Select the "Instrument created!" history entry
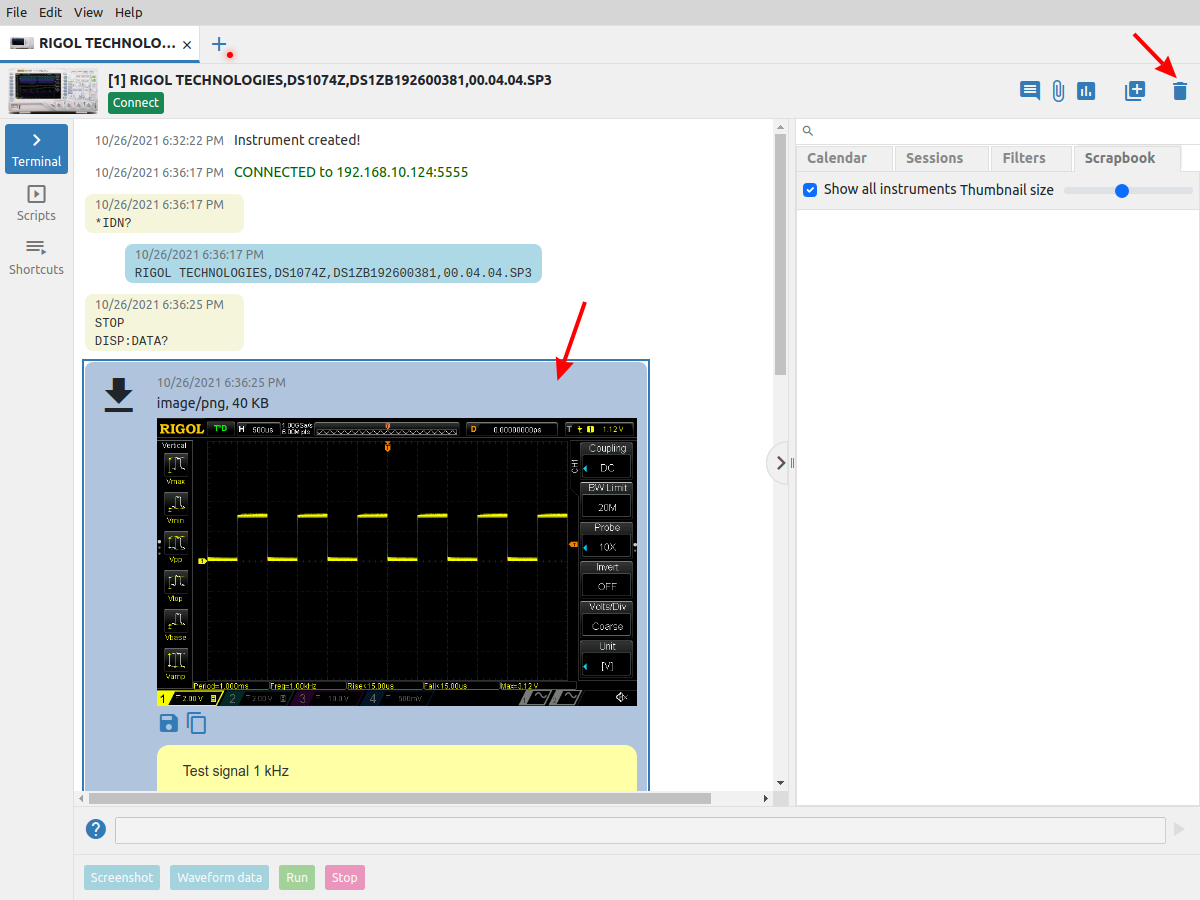Viewport: 1200px width, 900px height. 228,140
